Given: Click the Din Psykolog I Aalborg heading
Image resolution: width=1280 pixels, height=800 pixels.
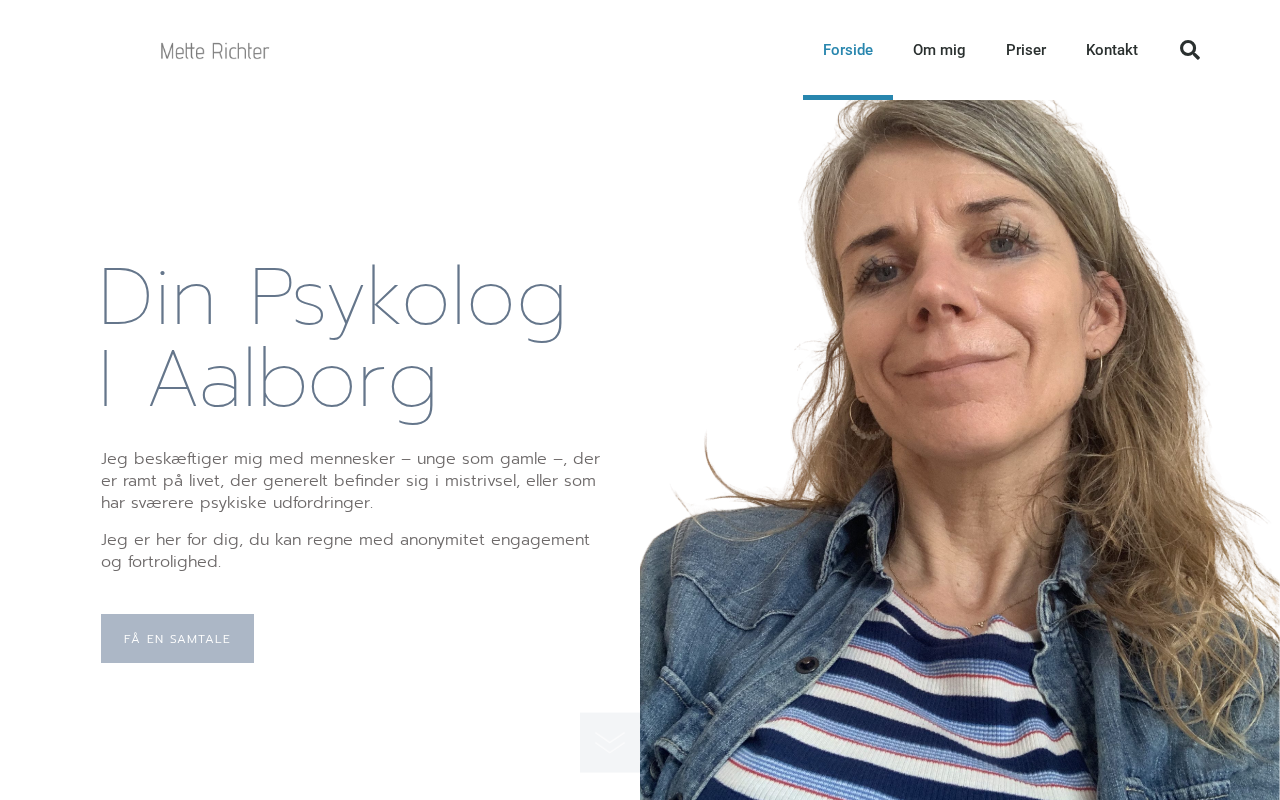Looking at the screenshot, I should coord(333,338).
